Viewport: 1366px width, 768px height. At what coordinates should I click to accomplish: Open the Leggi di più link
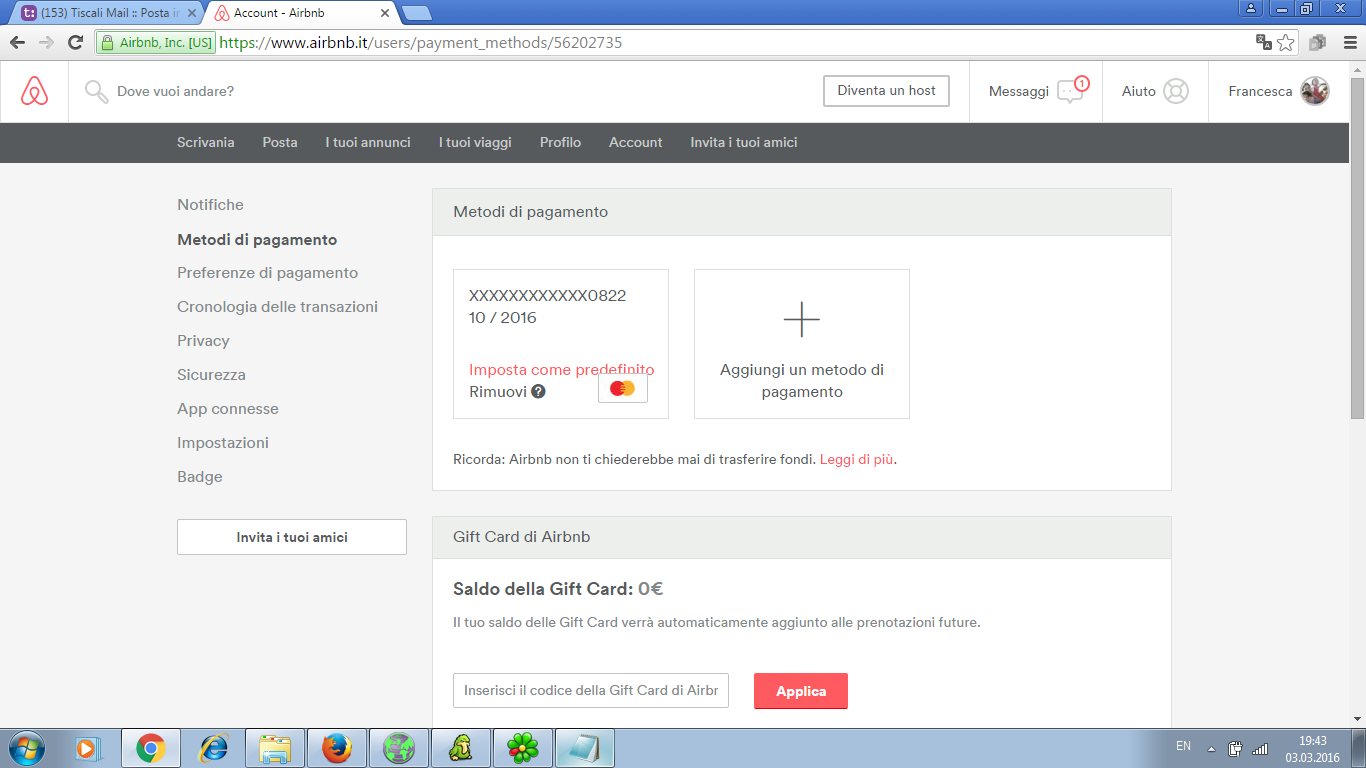point(857,460)
